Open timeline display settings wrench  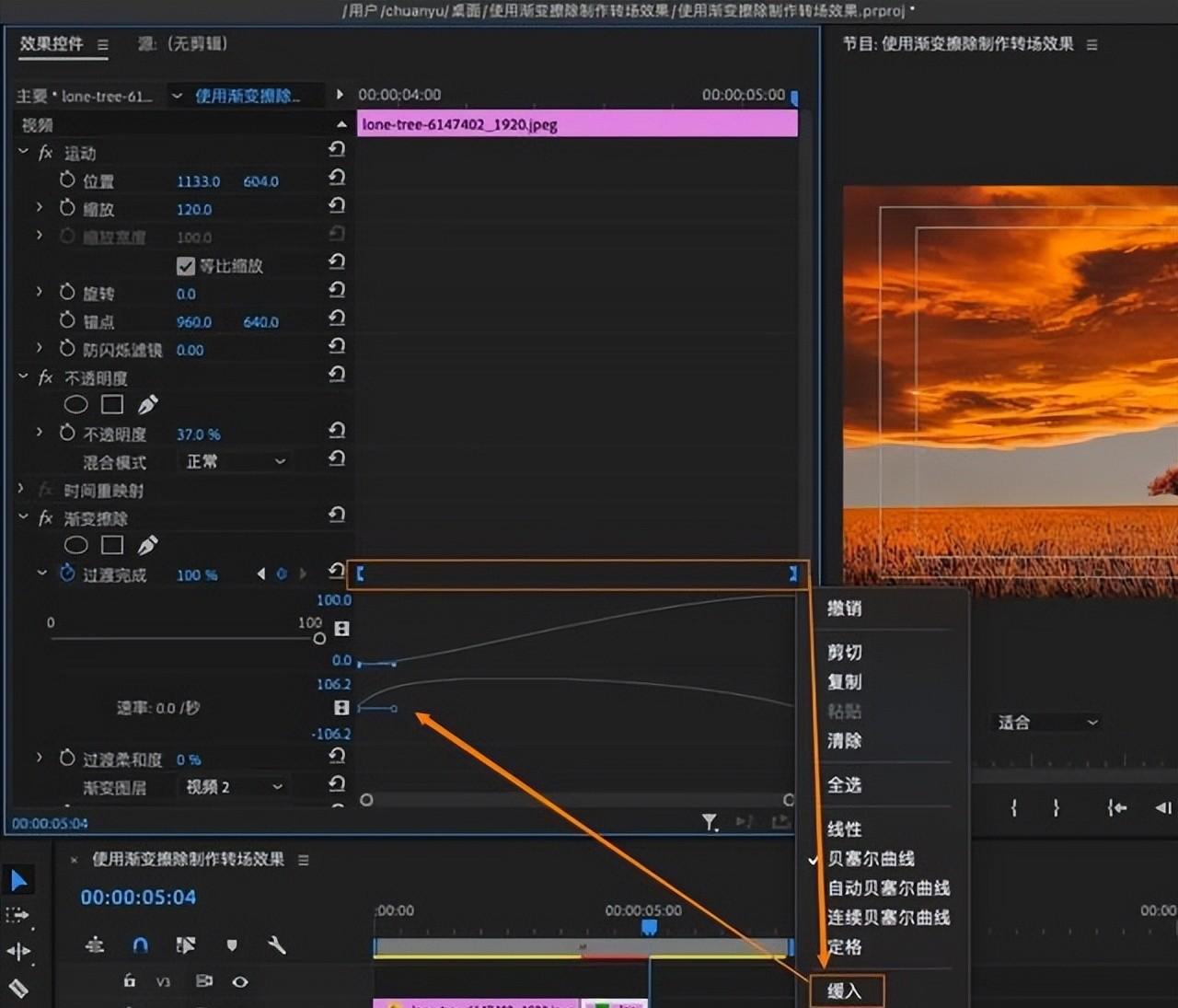tap(276, 945)
